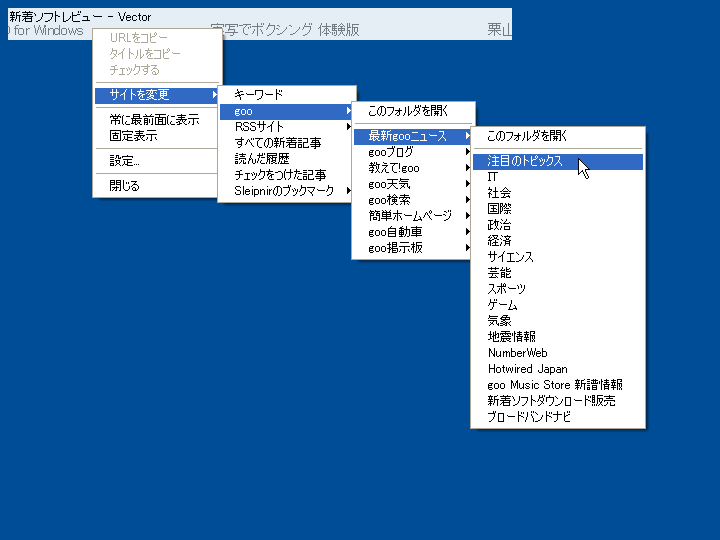Viewport: 720px width, 540px height.
Task: Select 政治 news category
Action: 558,225
